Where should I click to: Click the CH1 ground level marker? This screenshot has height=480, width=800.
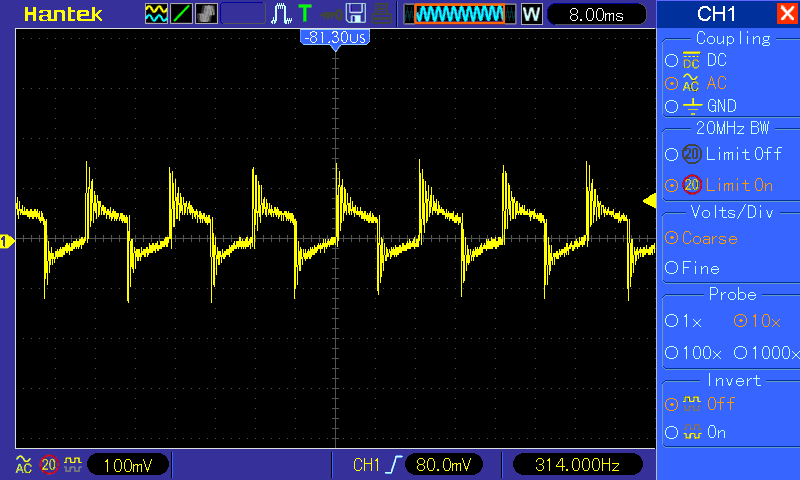7,241
